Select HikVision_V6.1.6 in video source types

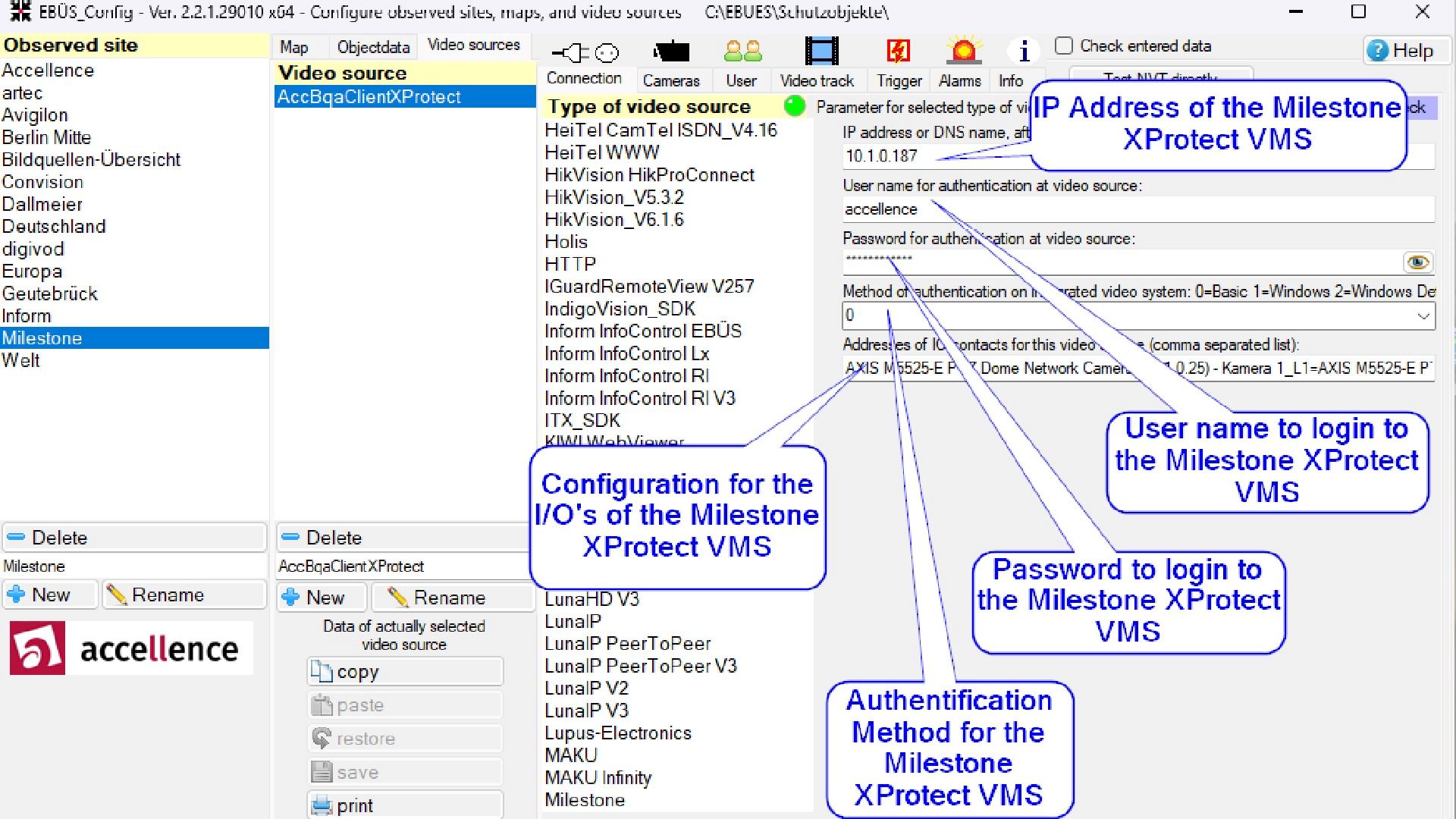[x=614, y=220]
